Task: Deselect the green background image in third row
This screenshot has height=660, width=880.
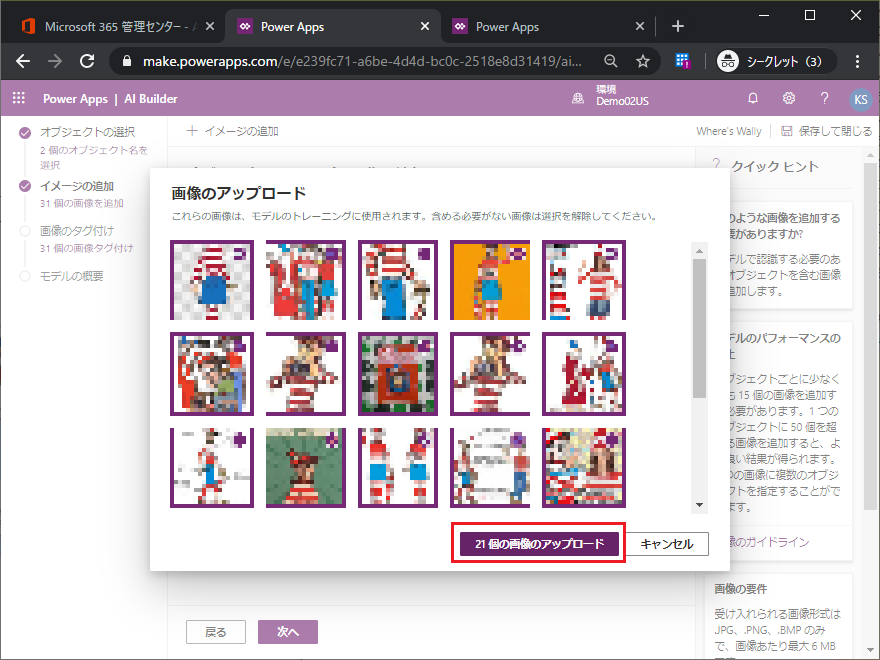Action: coord(305,468)
